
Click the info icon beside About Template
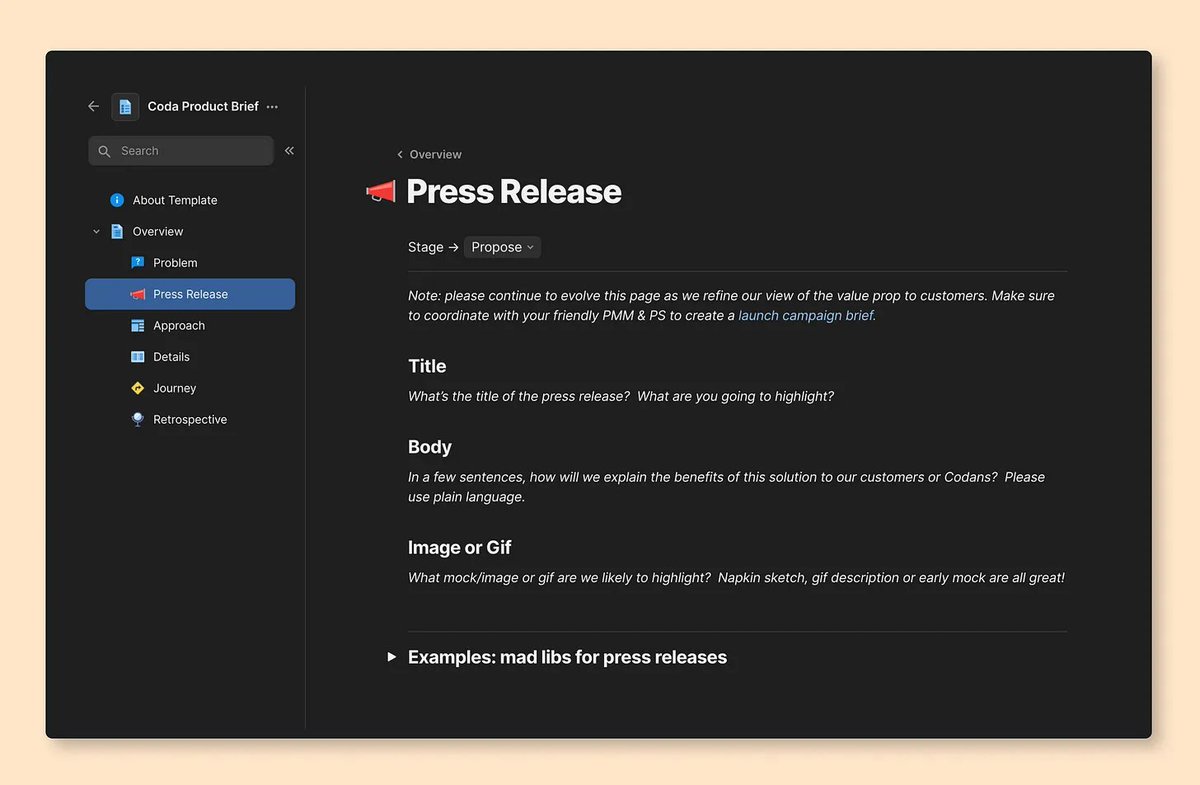pos(117,199)
